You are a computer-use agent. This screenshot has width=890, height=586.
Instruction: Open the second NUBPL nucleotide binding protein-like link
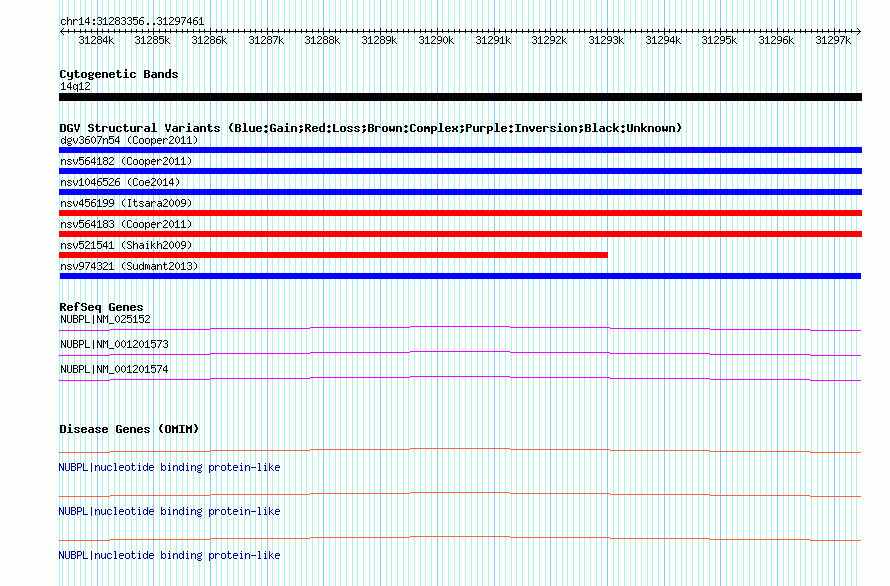pyautogui.click(x=169, y=511)
